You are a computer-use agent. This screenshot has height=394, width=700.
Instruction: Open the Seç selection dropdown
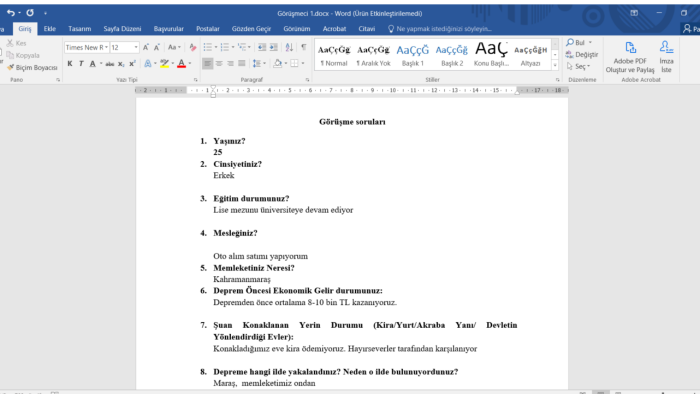[578, 66]
